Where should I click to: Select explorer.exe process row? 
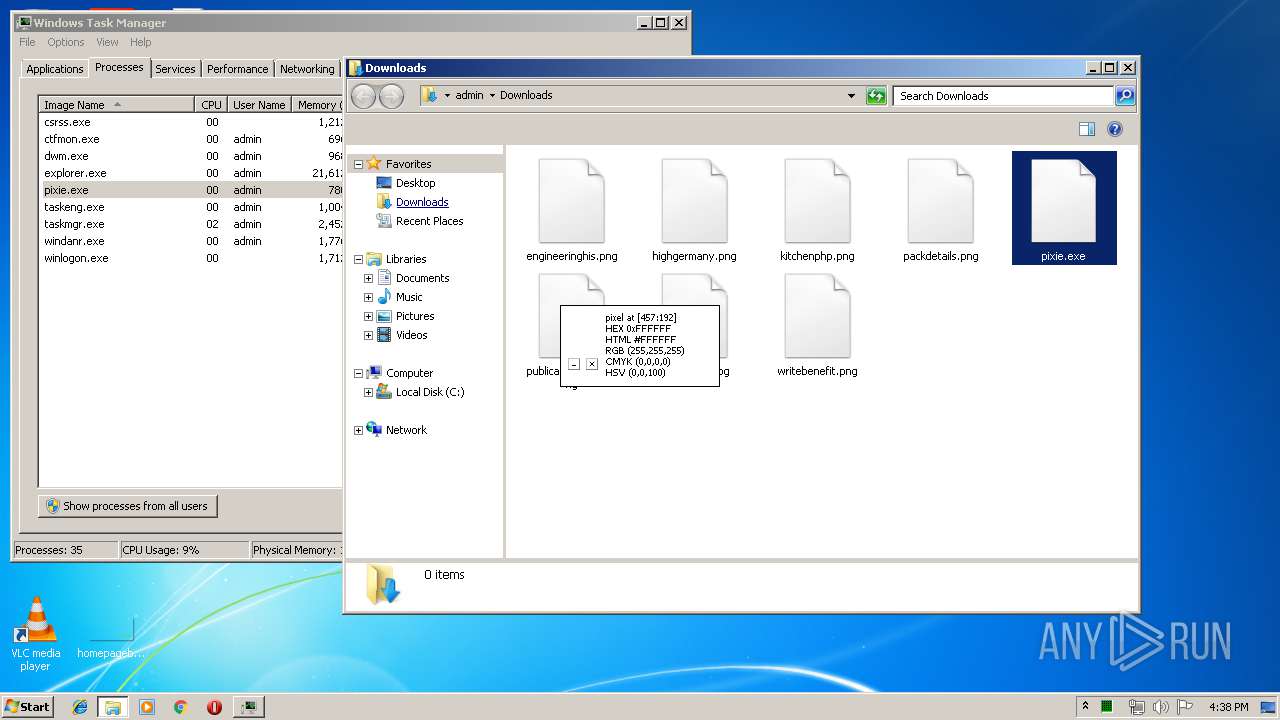click(x=190, y=173)
